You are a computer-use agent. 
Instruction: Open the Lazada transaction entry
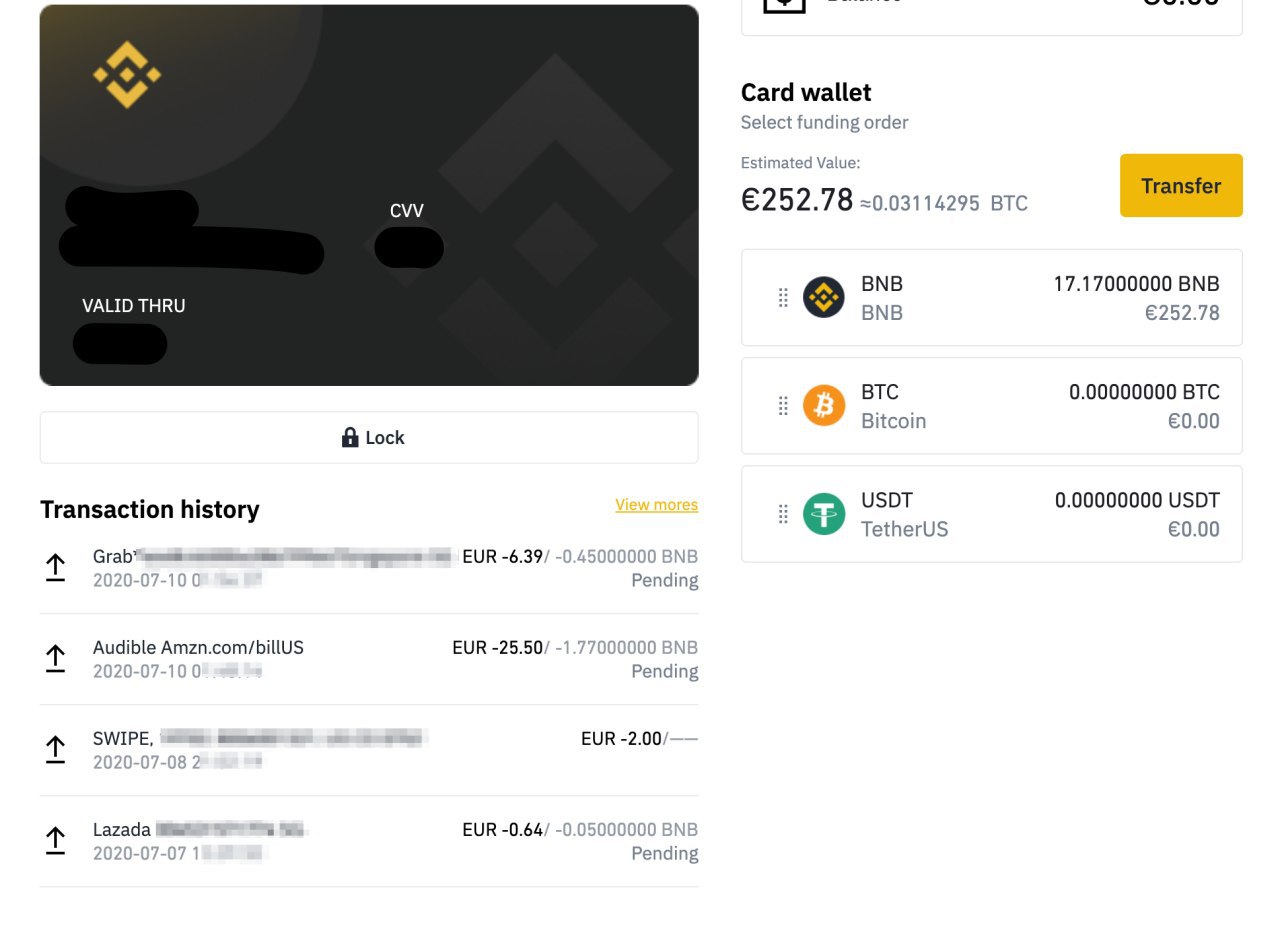pos(122,830)
